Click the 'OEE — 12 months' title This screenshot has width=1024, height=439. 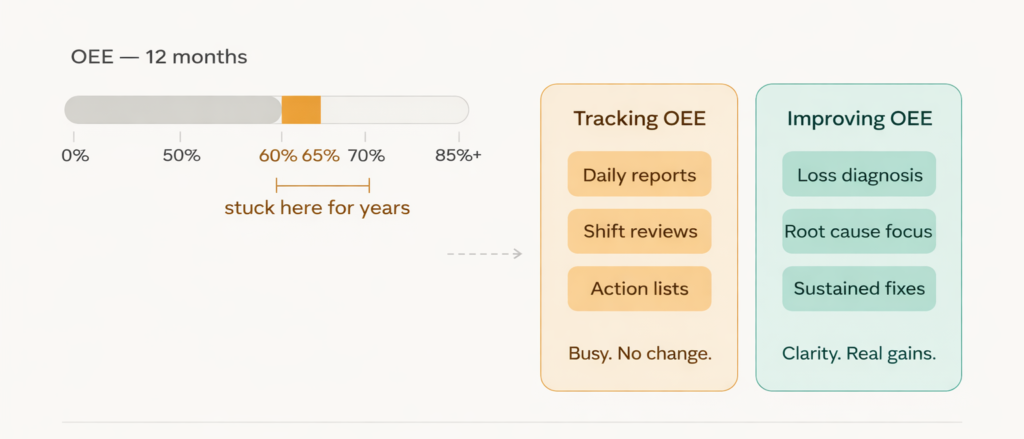point(159,57)
